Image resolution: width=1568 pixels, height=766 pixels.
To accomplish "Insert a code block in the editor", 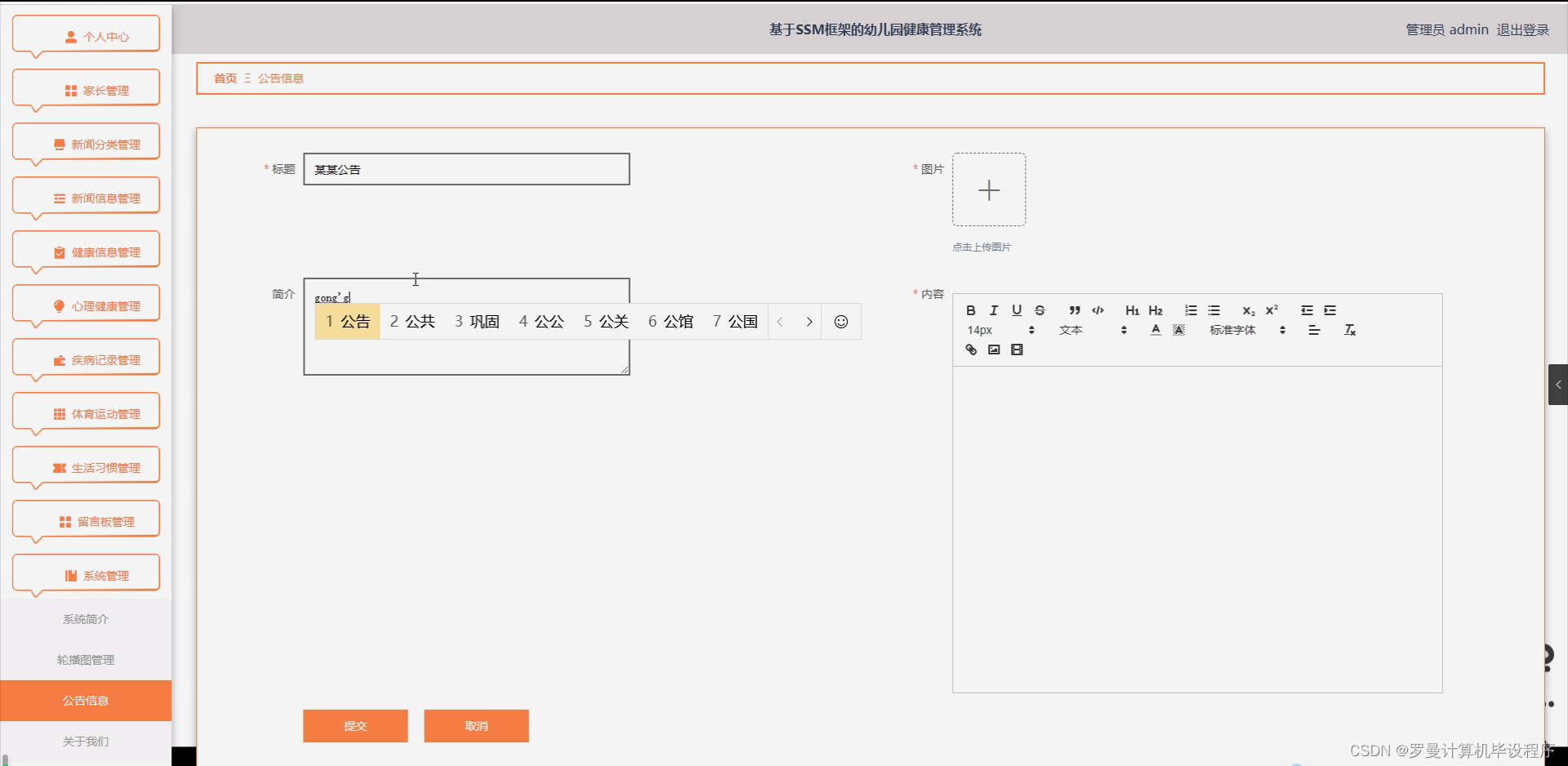I will coord(1098,310).
